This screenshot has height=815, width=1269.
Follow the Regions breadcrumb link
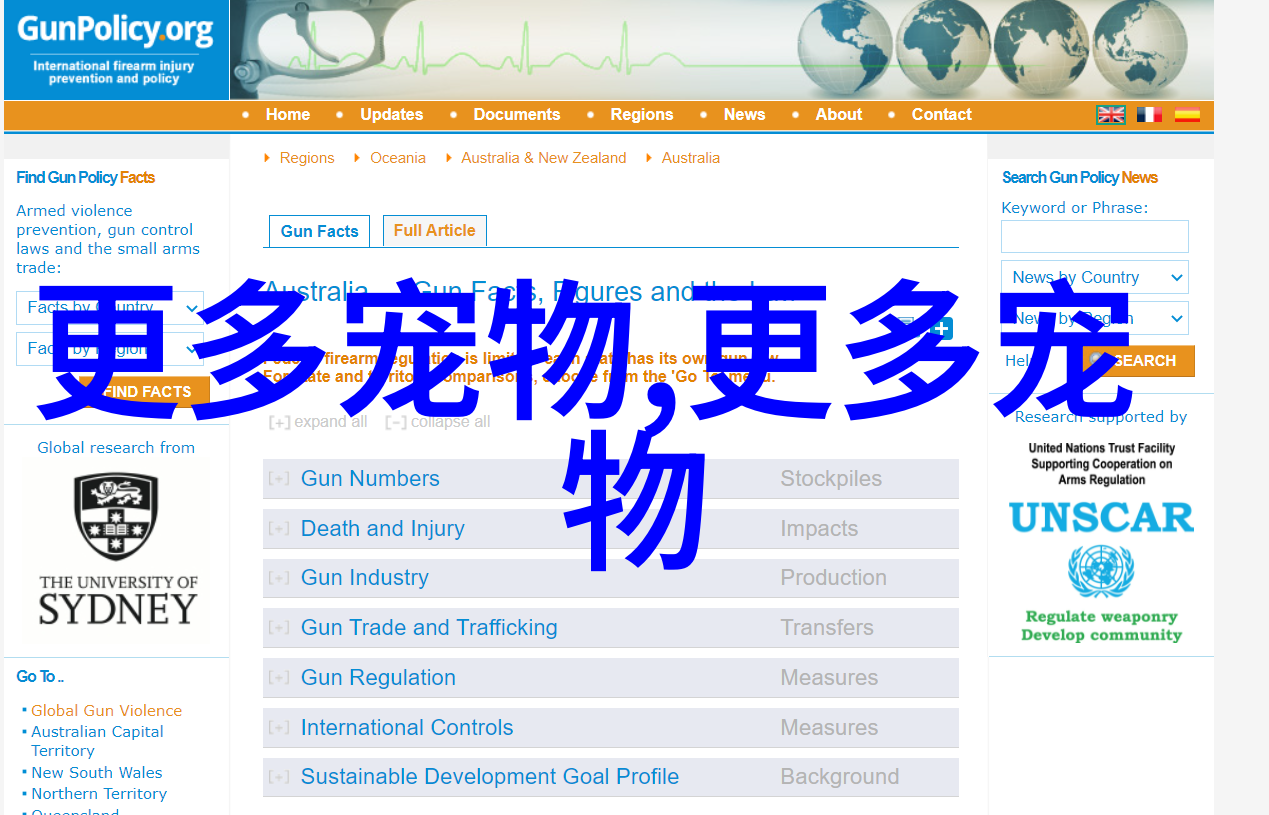pyautogui.click(x=307, y=158)
